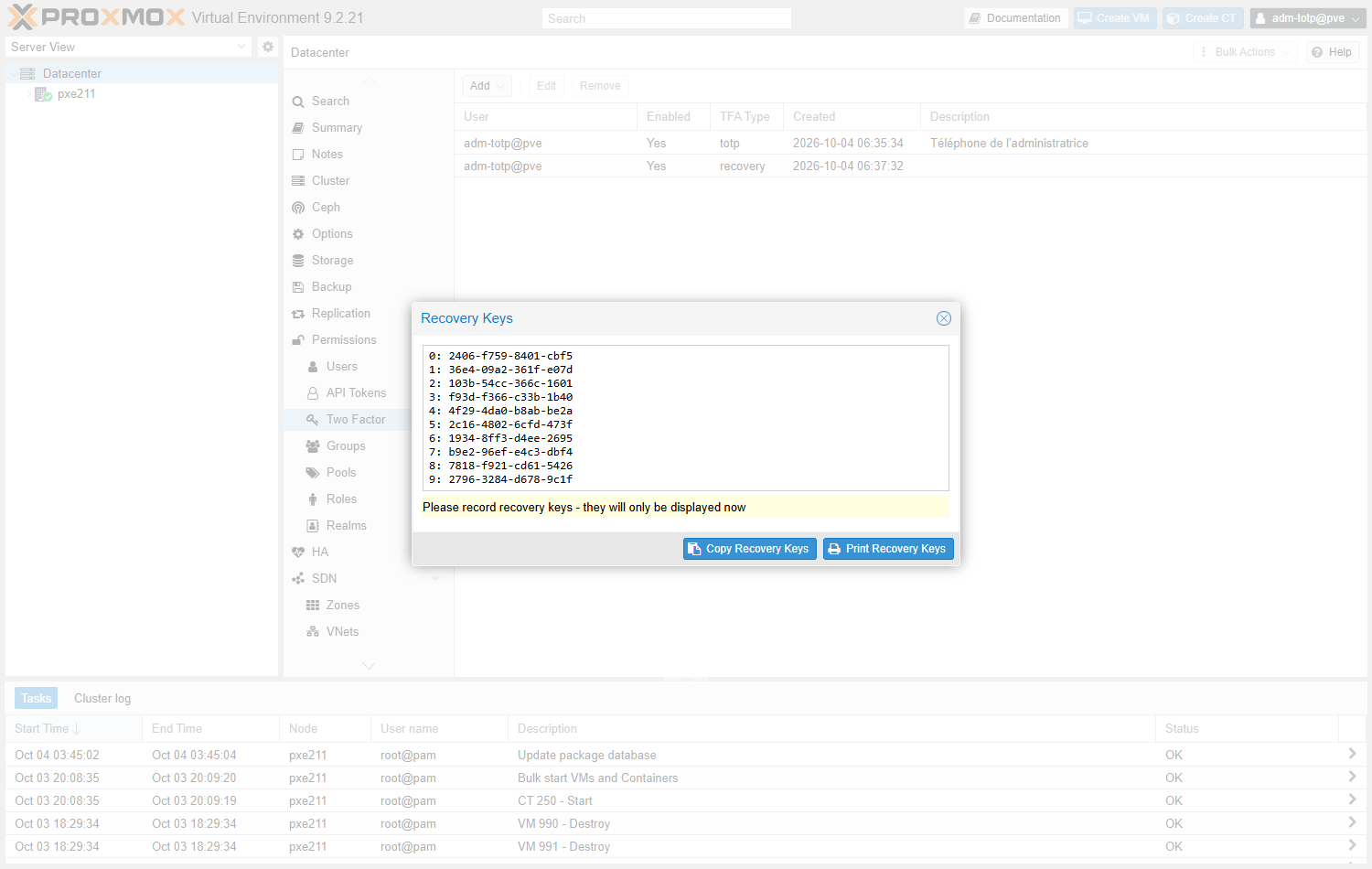
Task: Click the Users person icon
Action: (x=313, y=367)
